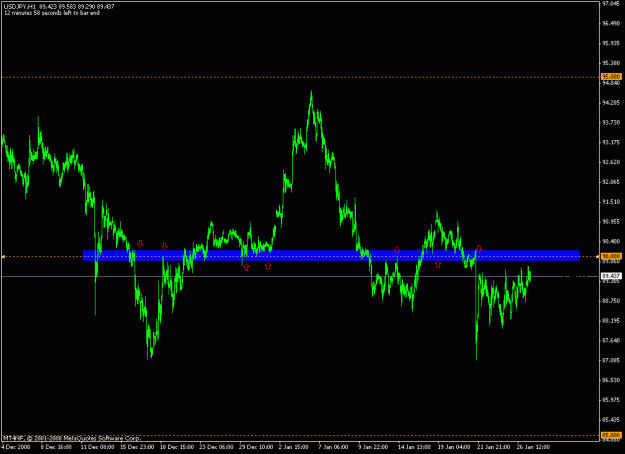Screen dimensions: 625x454
Task: Click the '21 Jan 21:00' label on the time axis
Action: coord(493,447)
